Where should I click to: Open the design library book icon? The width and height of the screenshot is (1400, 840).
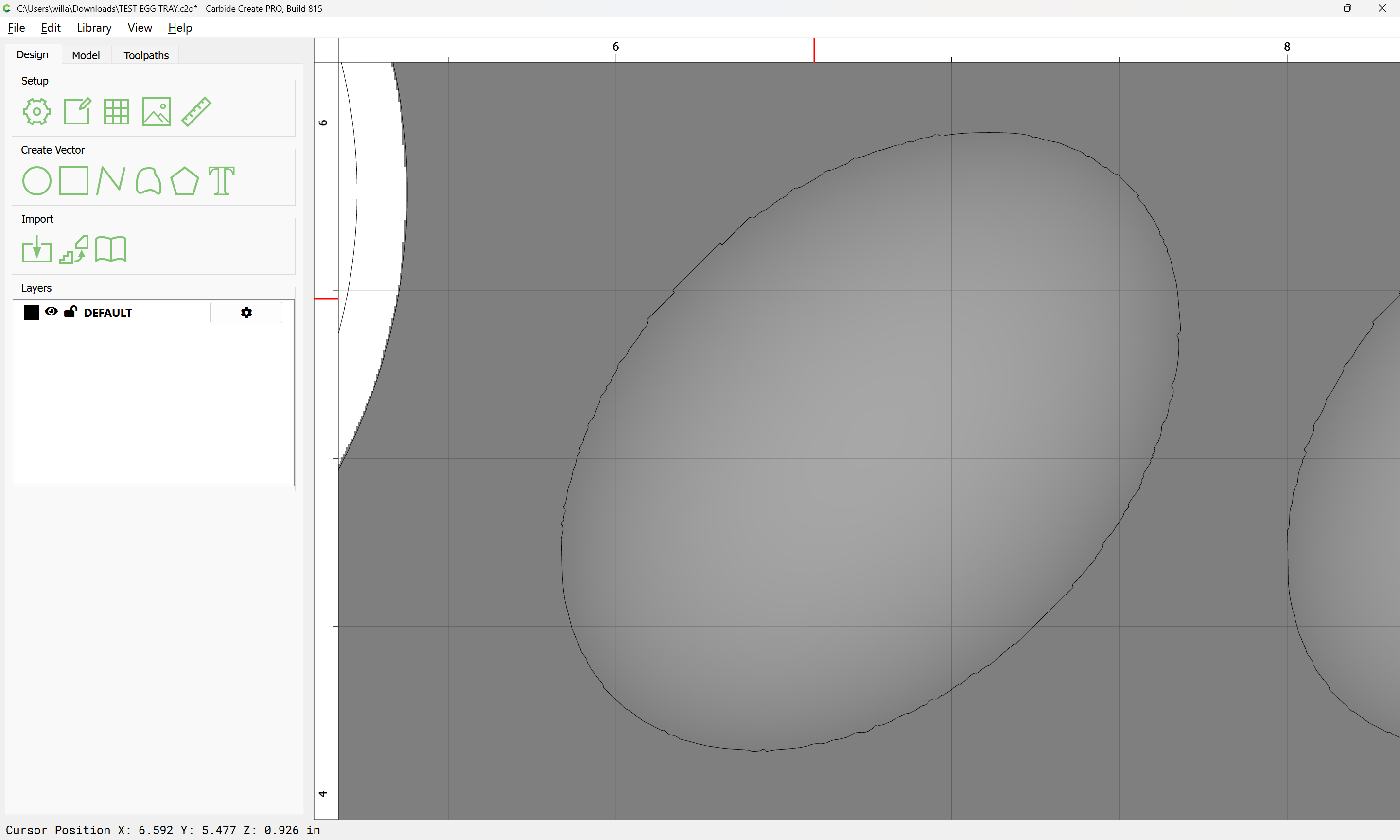tap(111, 249)
